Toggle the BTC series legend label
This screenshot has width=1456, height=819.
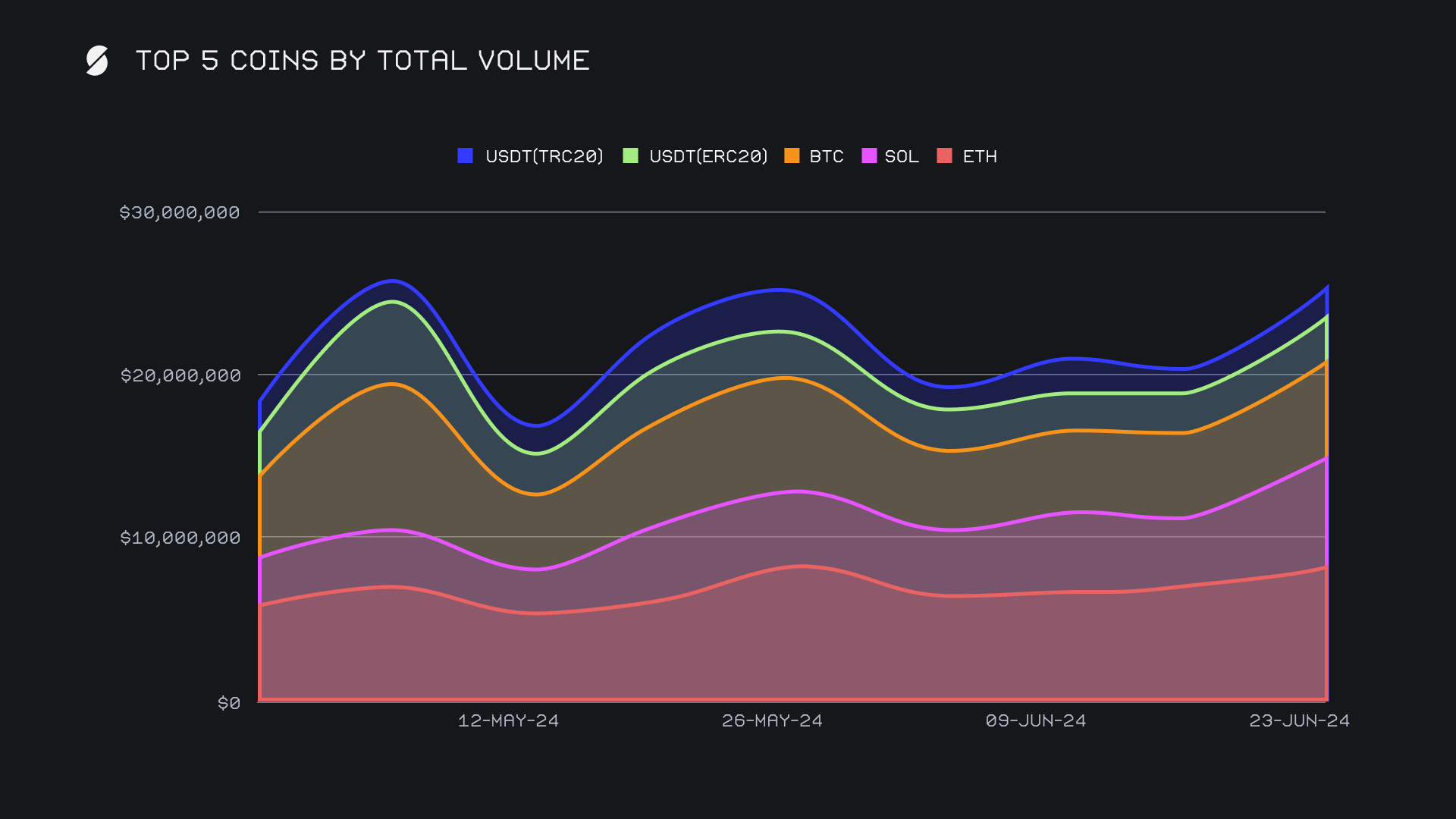coord(826,156)
